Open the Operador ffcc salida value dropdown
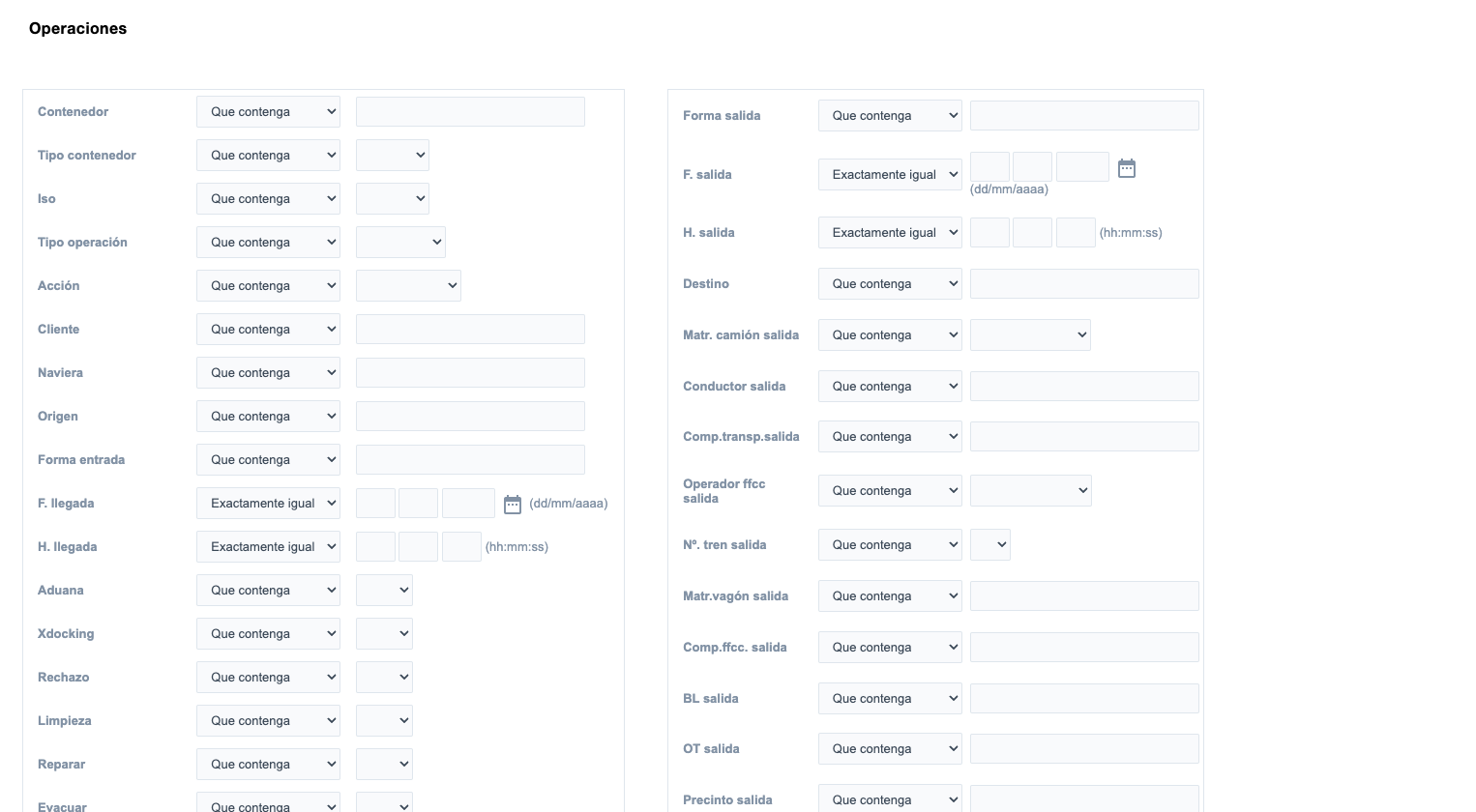Image resolution: width=1476 pixels, height=812 pixels. [x=1030, y=491]
